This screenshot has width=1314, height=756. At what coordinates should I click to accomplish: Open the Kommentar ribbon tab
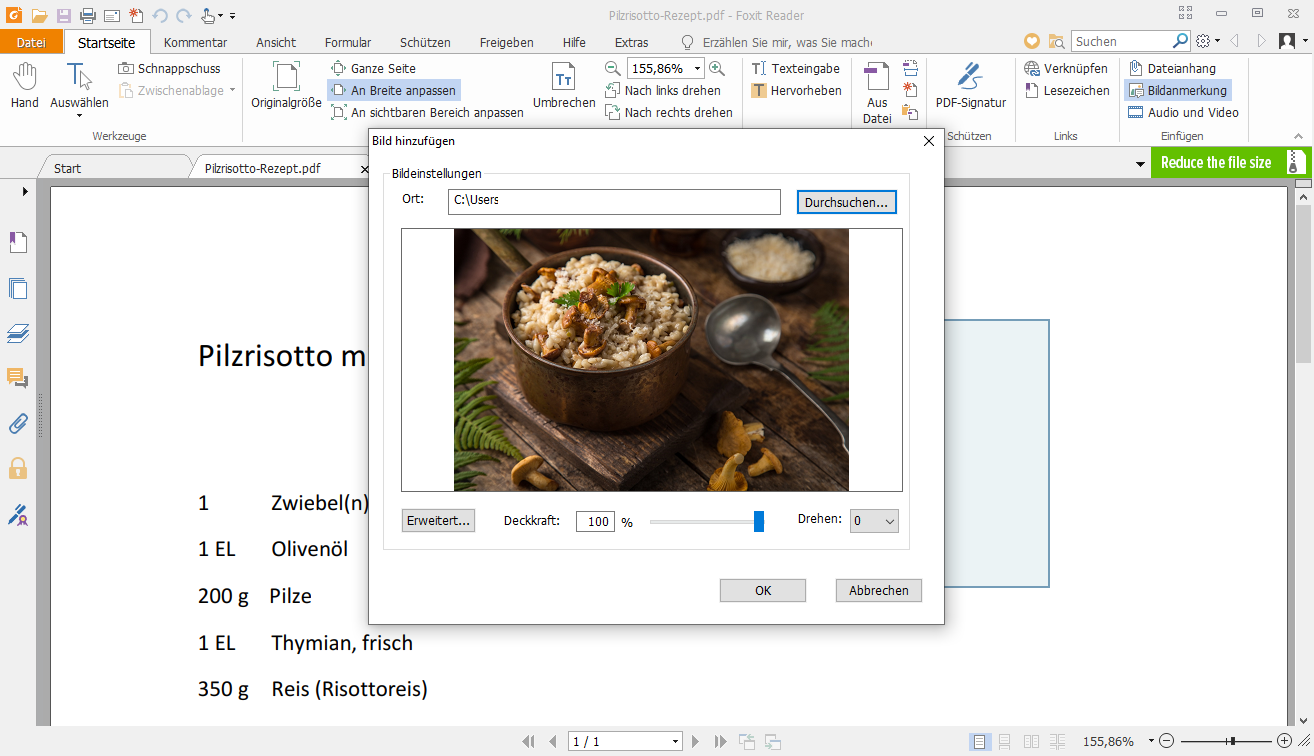coord(195,42)
